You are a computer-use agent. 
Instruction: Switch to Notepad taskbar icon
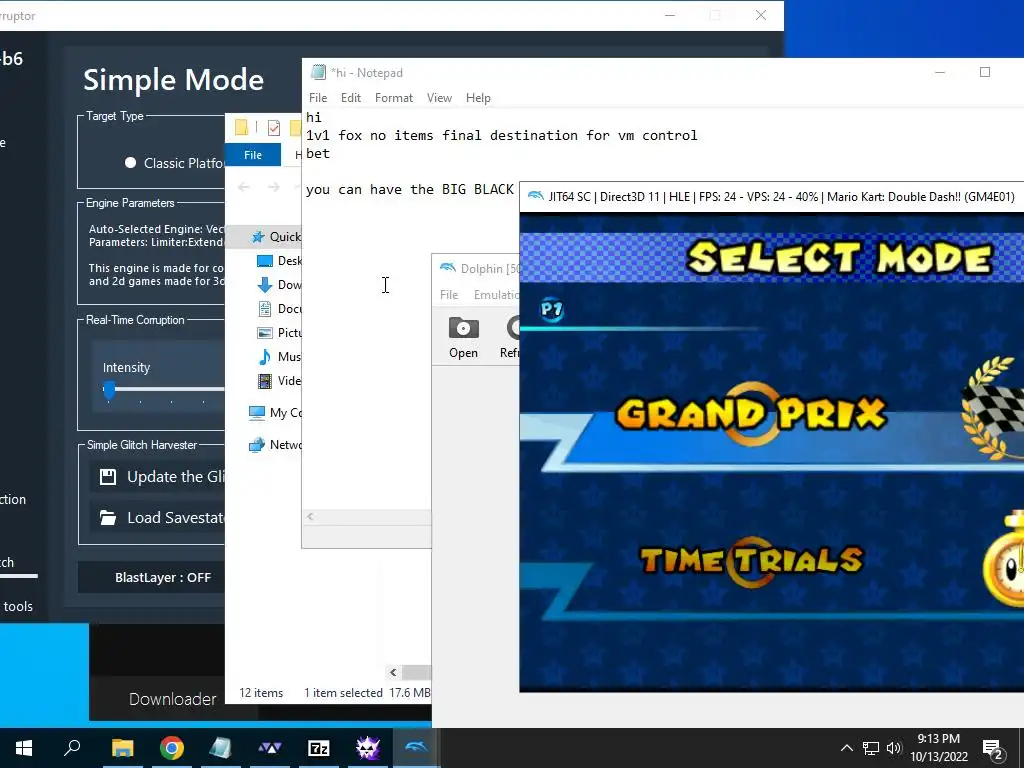[x=220, y=748]
